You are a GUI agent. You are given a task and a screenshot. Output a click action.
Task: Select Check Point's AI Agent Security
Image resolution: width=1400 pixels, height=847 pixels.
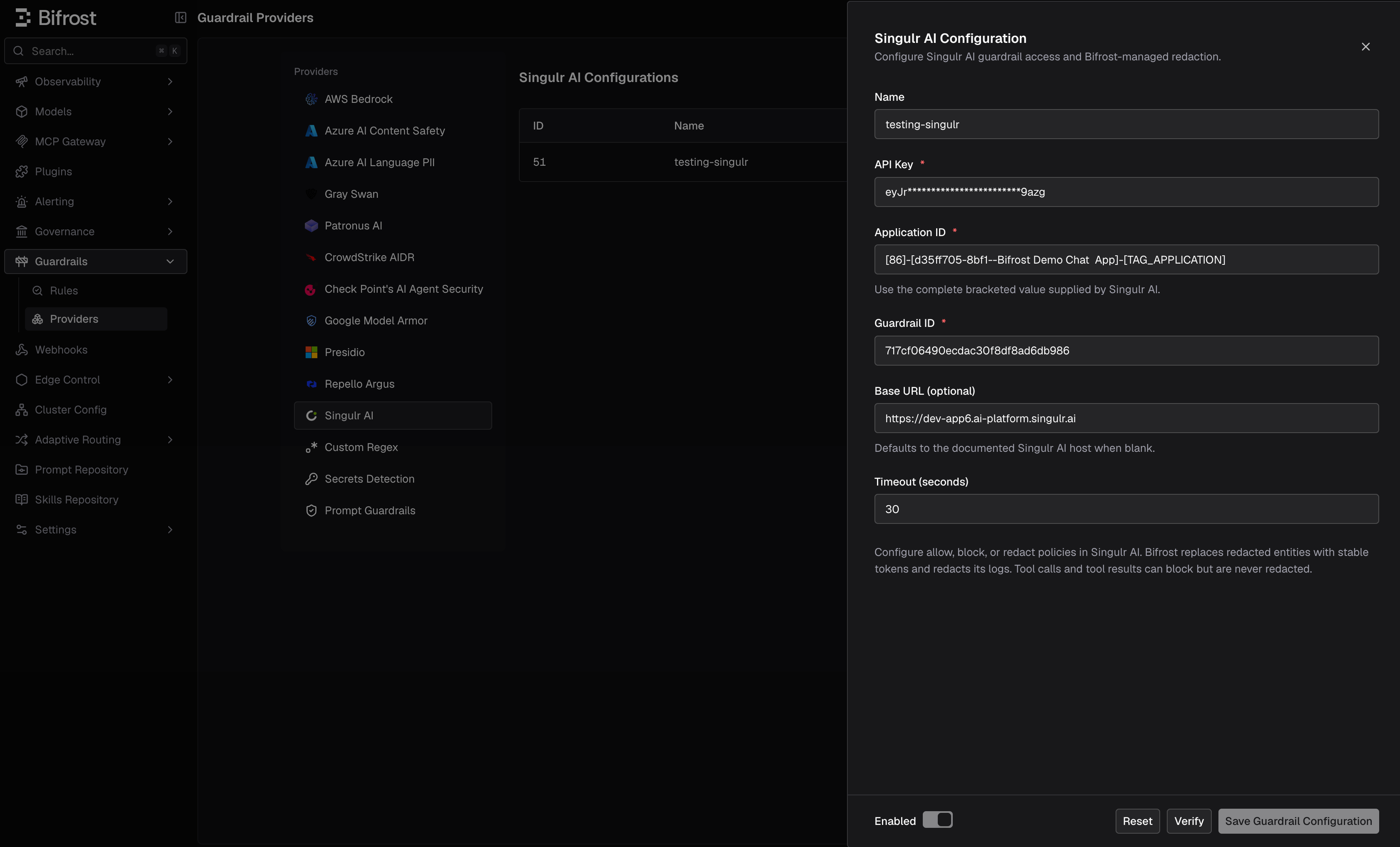[393, 289]
